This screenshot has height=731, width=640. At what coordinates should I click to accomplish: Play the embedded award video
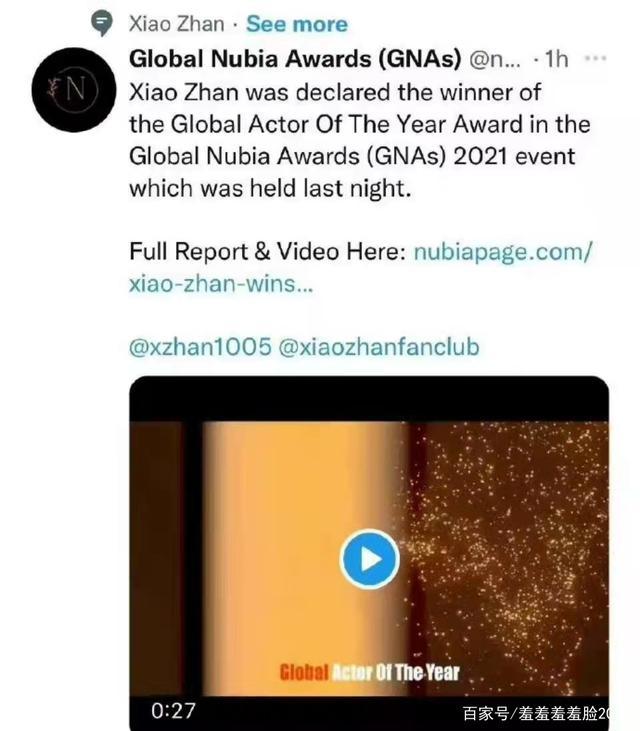pos(369,559)
